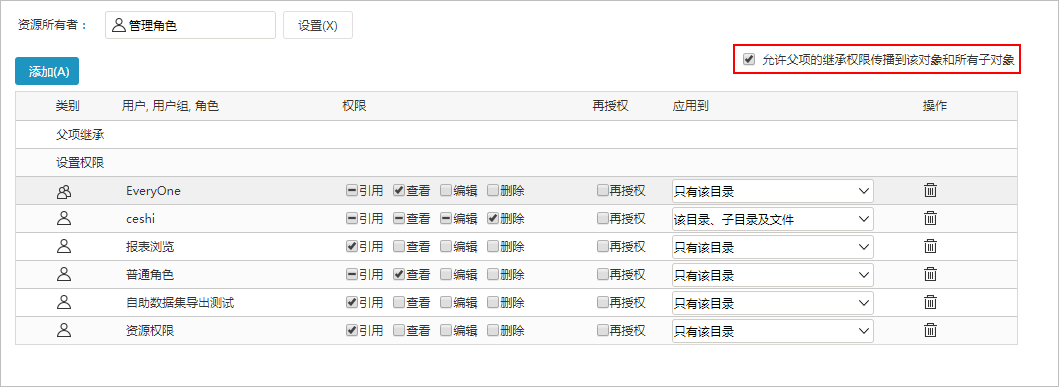
Task: Click the 权限 column header
Action: click(355, 106)
